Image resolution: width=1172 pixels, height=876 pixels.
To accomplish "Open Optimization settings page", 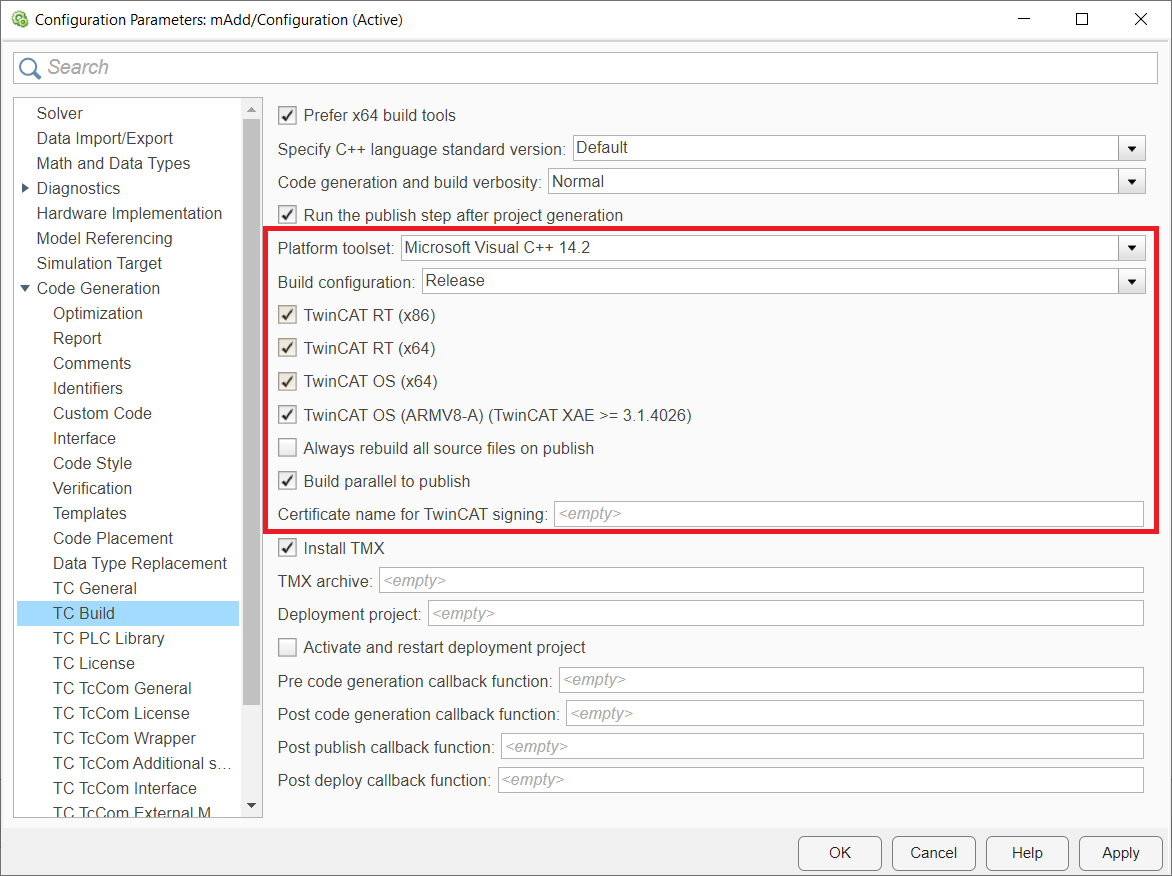I will tap(98, 313).
